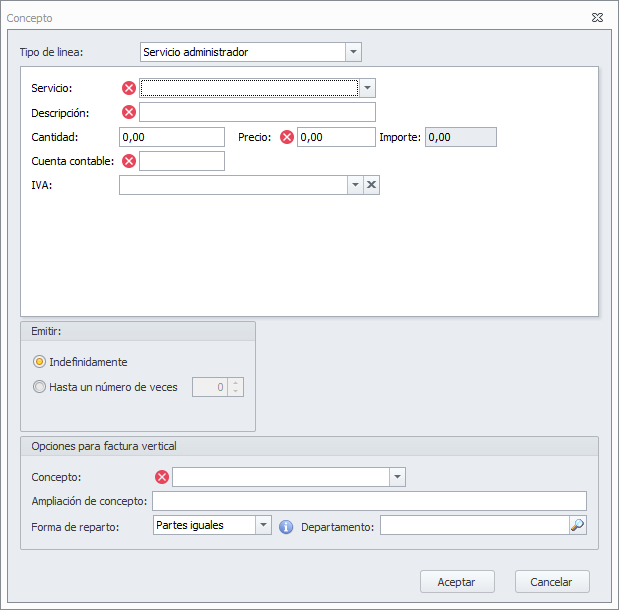
Task: Expand the Concepto combo box
Action: 397,477
